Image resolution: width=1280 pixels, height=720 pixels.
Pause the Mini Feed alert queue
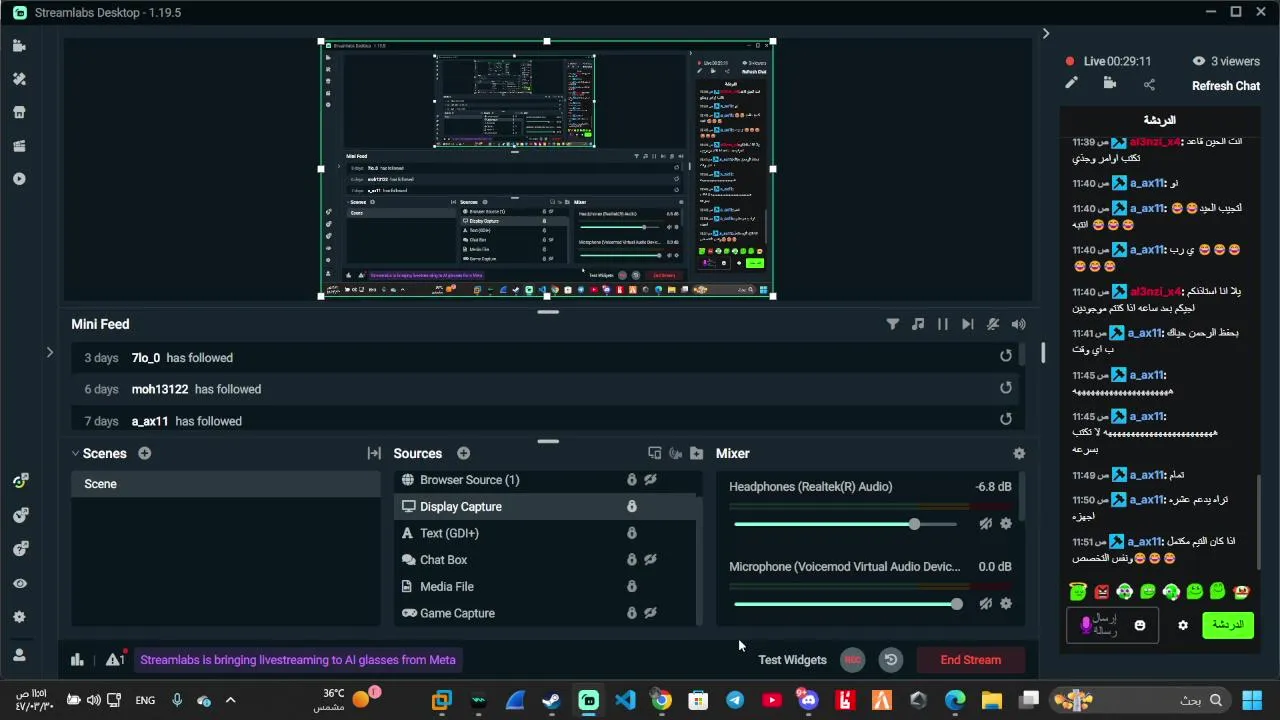pos(943,324)
